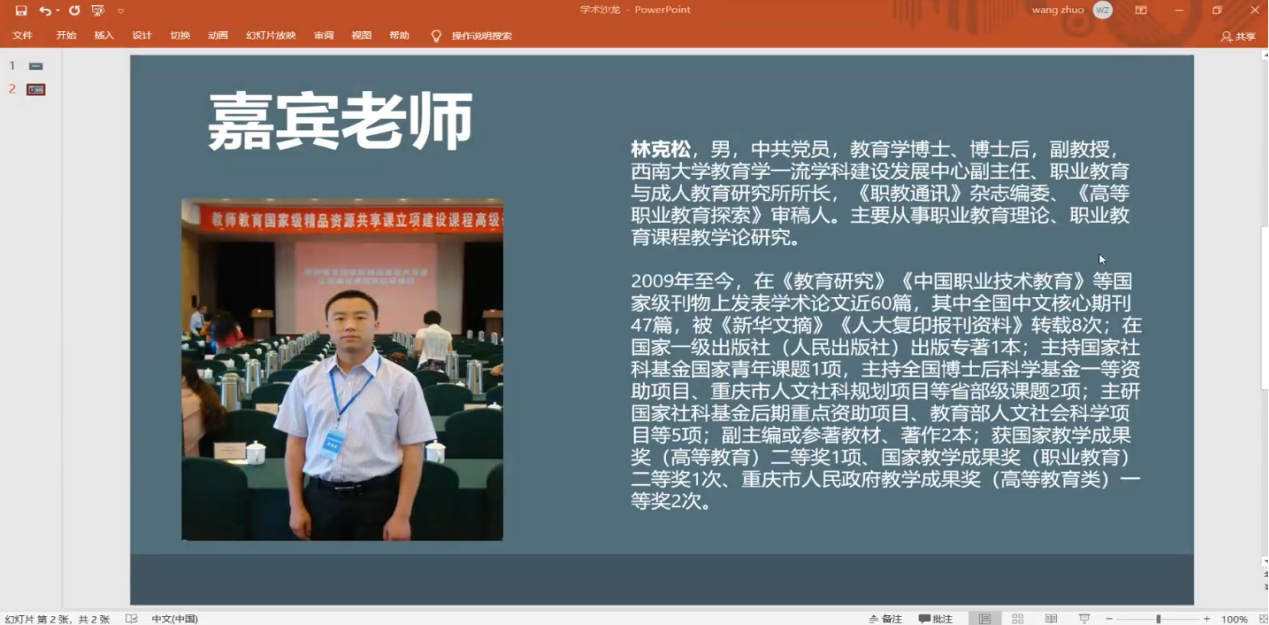Click the WZ account avatar
Screen dimensions: 1269x625
(1105, 8)
